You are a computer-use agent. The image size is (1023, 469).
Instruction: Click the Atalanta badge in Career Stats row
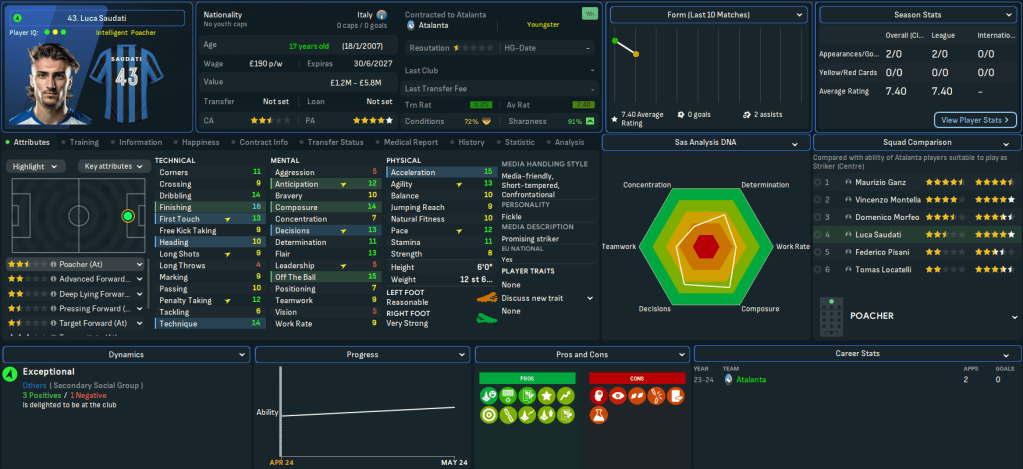[x=729, y=380]
